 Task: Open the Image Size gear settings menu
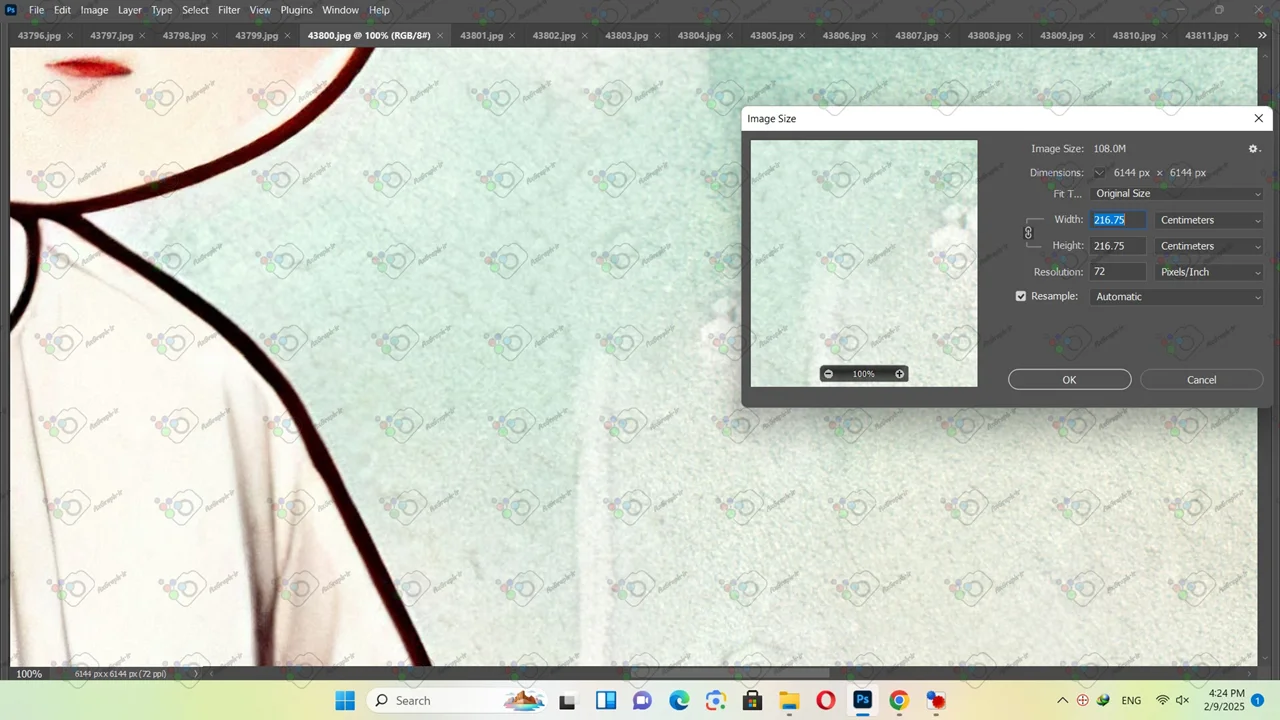pos(1253,149)
